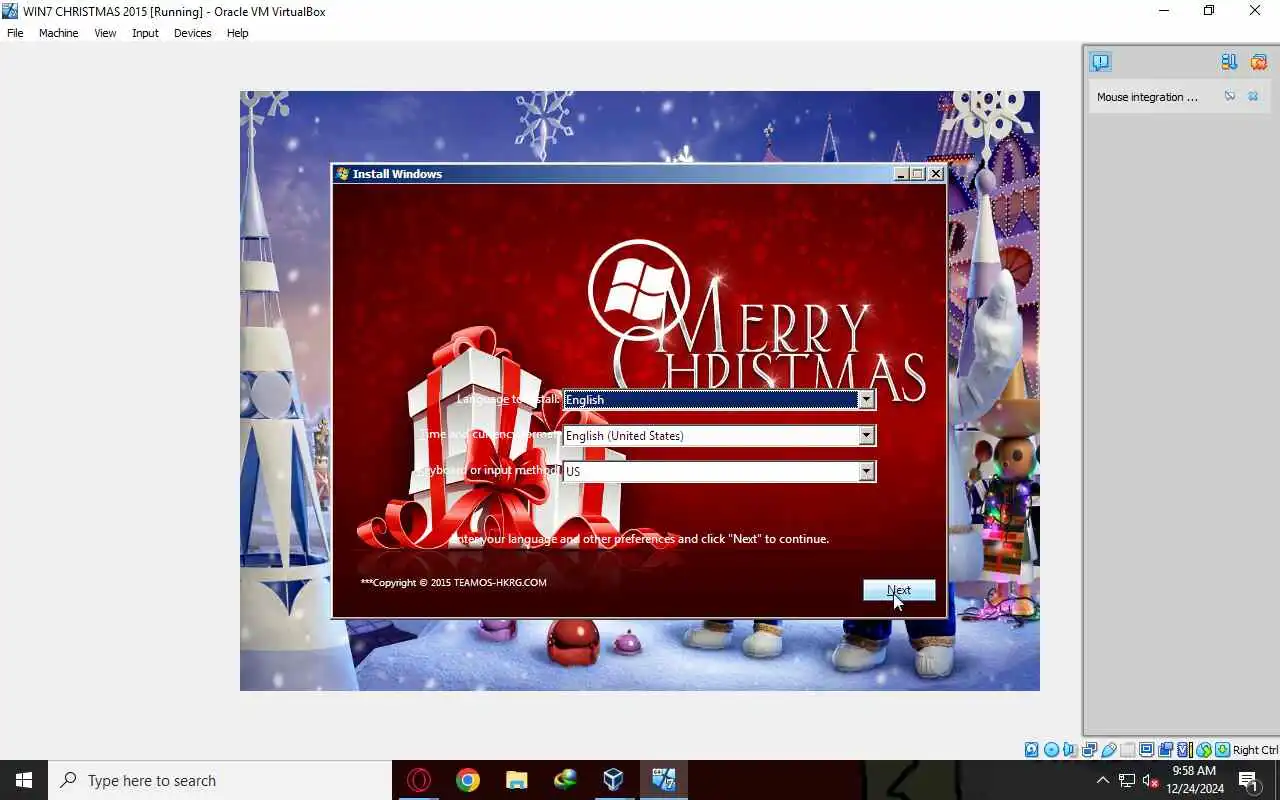
Task: Open the Devices menu
Action: 192,33
